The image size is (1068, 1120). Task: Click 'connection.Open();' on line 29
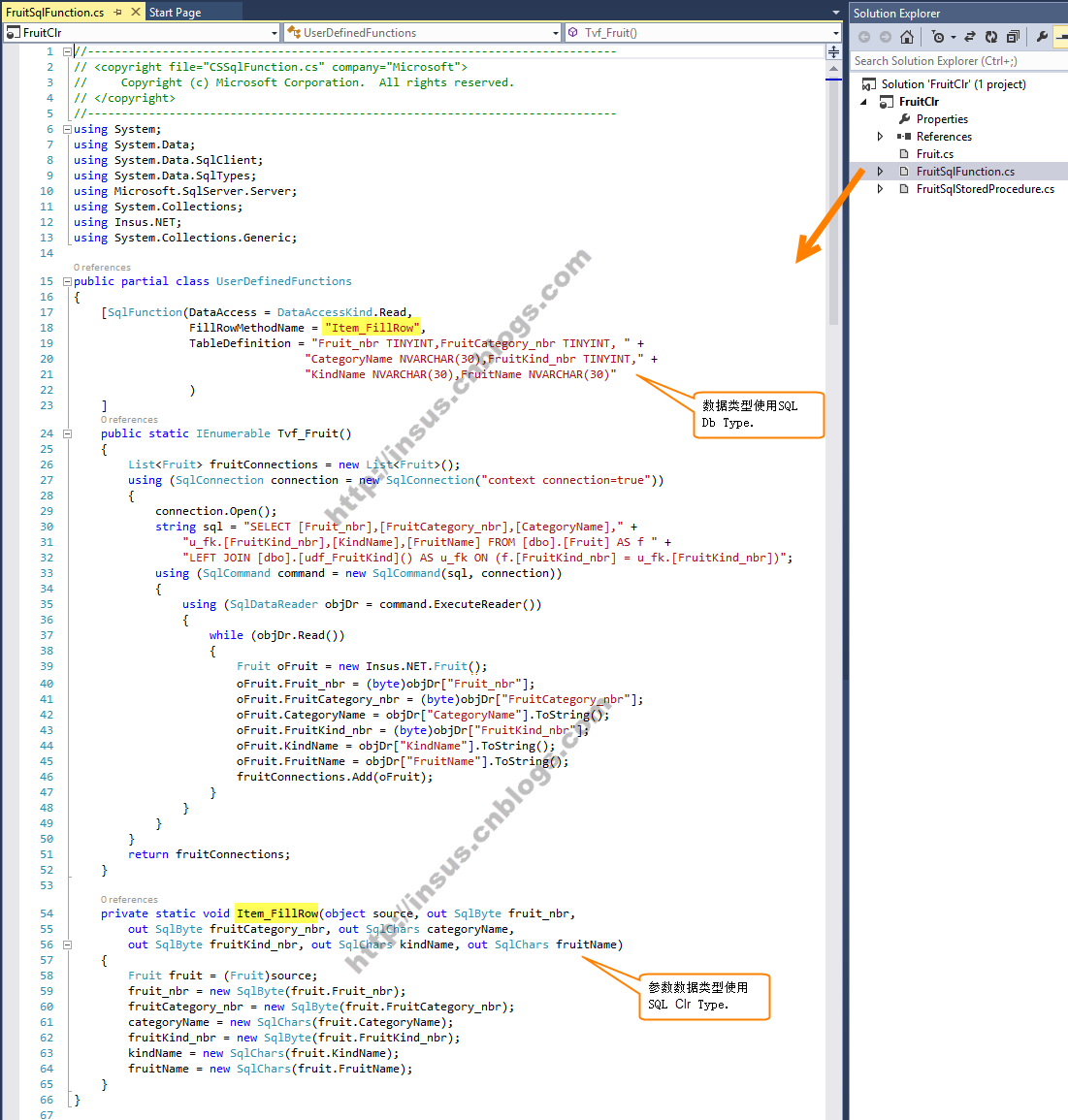215,511
